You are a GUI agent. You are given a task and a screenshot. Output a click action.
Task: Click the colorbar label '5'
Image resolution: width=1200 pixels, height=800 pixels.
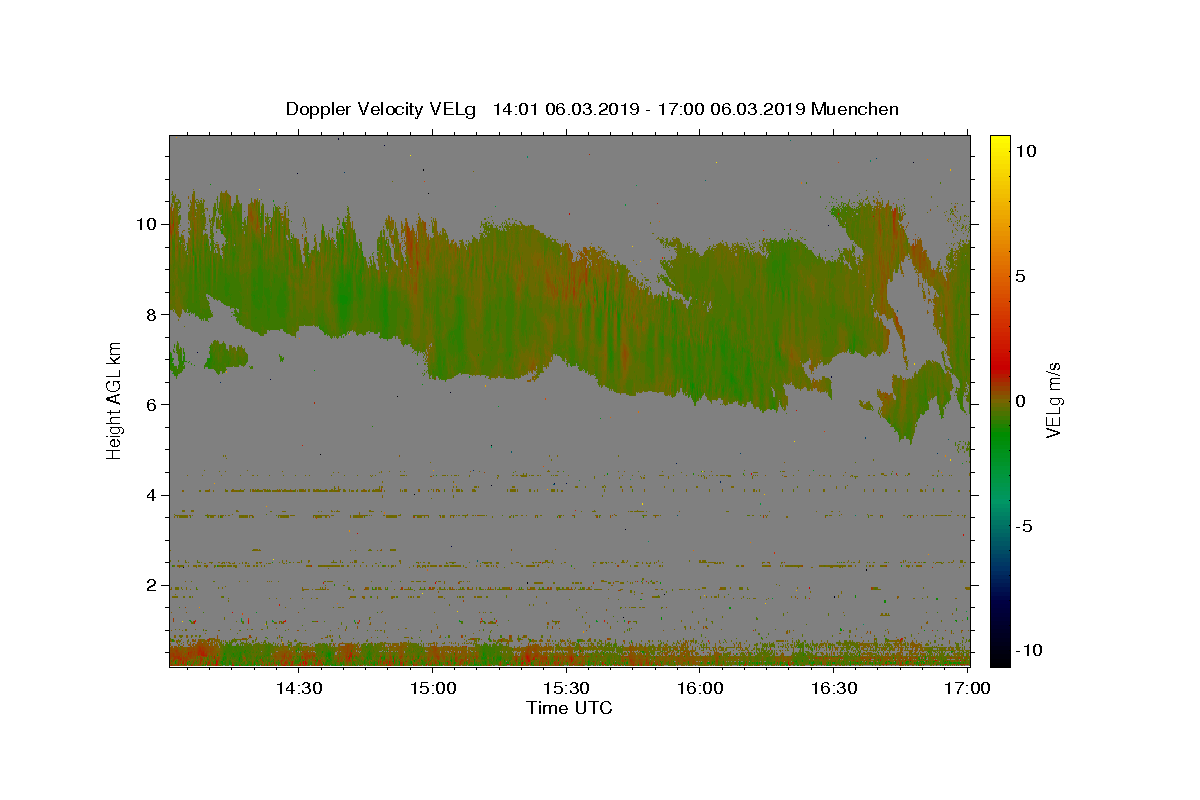(x=1021, y=276)
